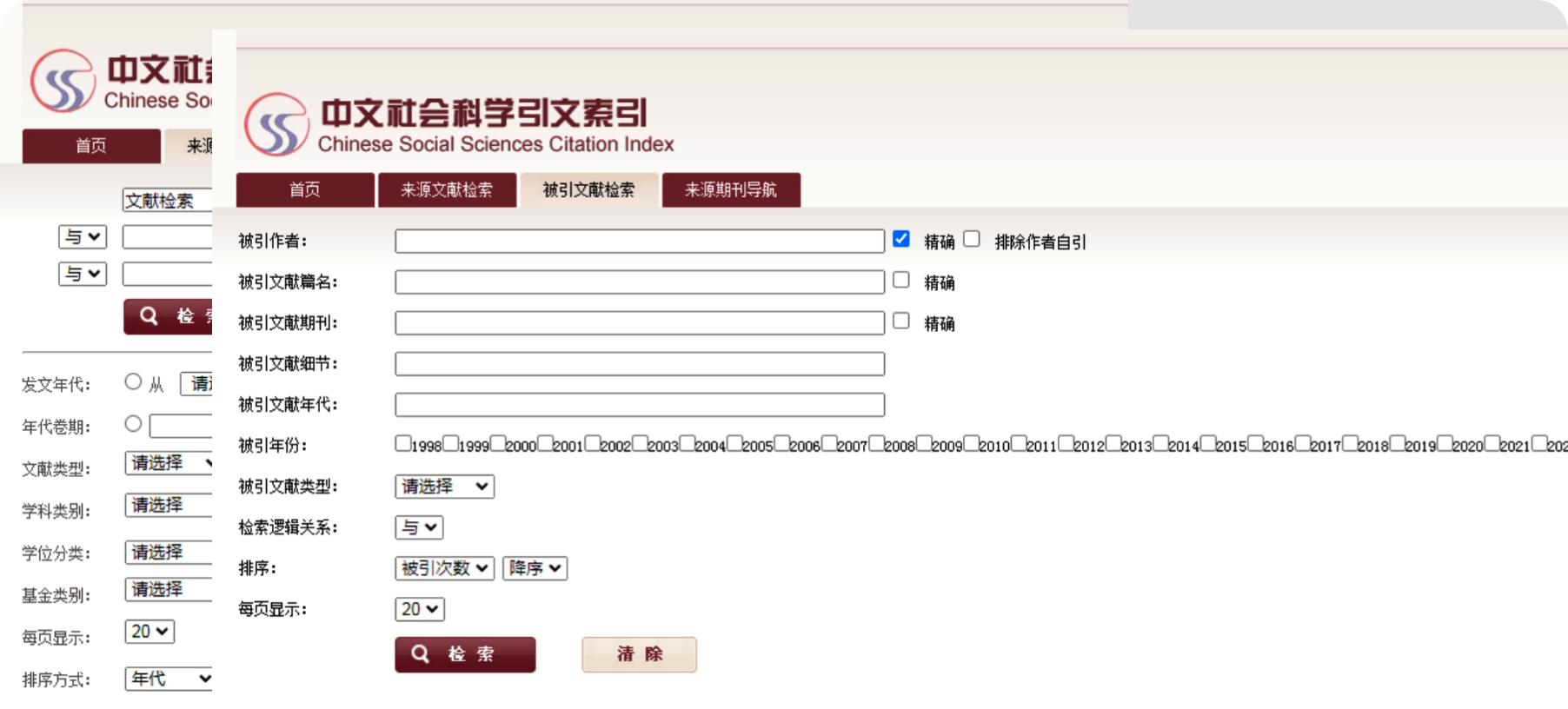Open 排序方式 年代 dropdown
Viewport: 1568px width, 709px height.
[169, 679]
